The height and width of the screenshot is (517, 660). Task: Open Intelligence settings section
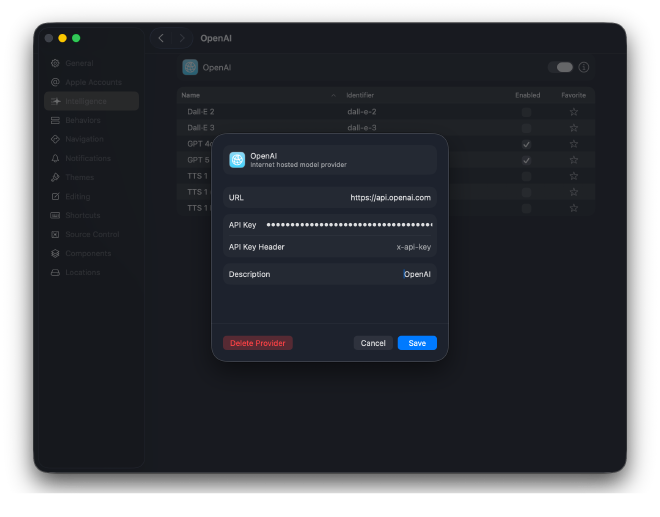pos(91,101)
